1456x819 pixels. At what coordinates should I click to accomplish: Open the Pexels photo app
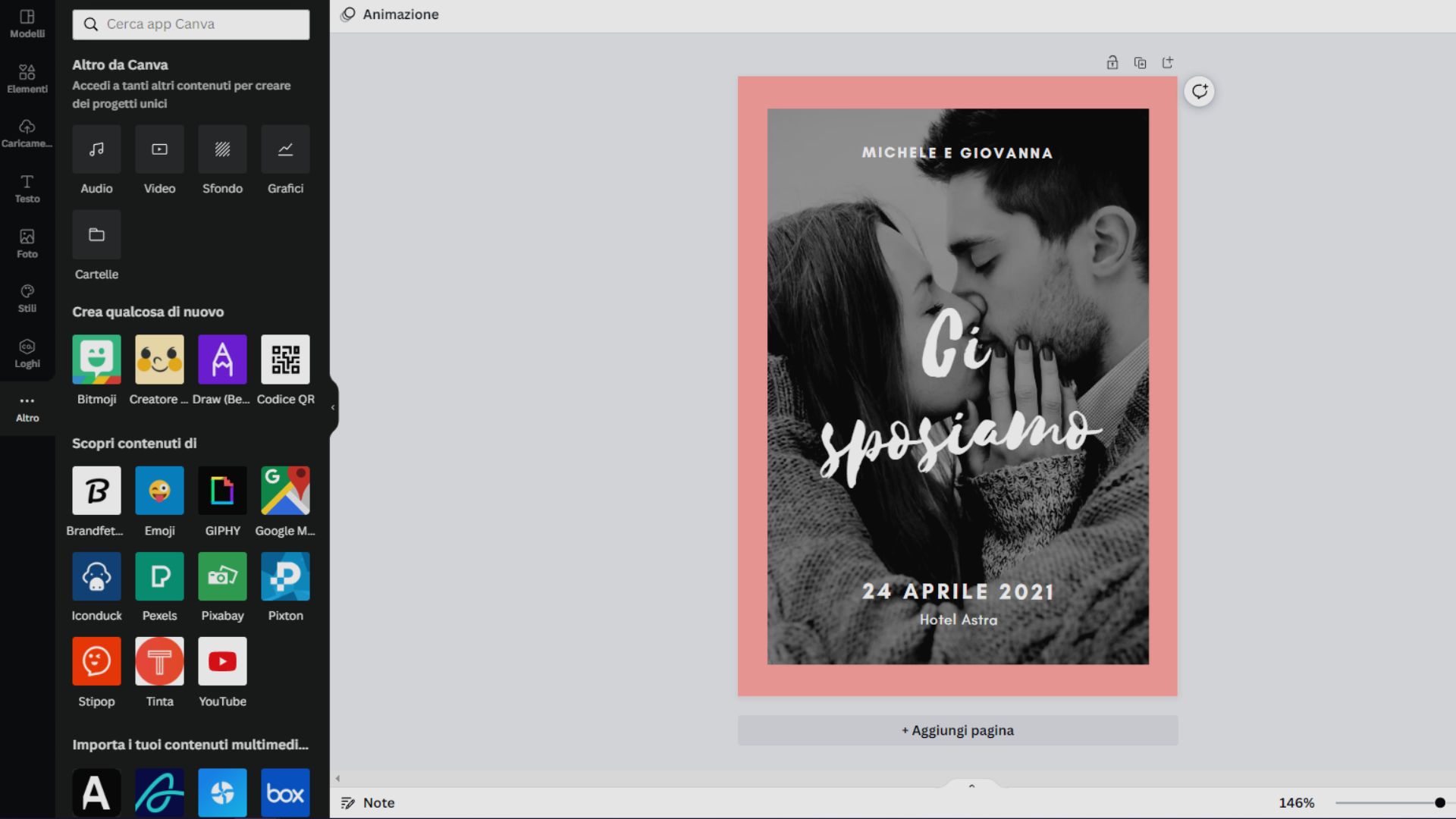(159, 576)
